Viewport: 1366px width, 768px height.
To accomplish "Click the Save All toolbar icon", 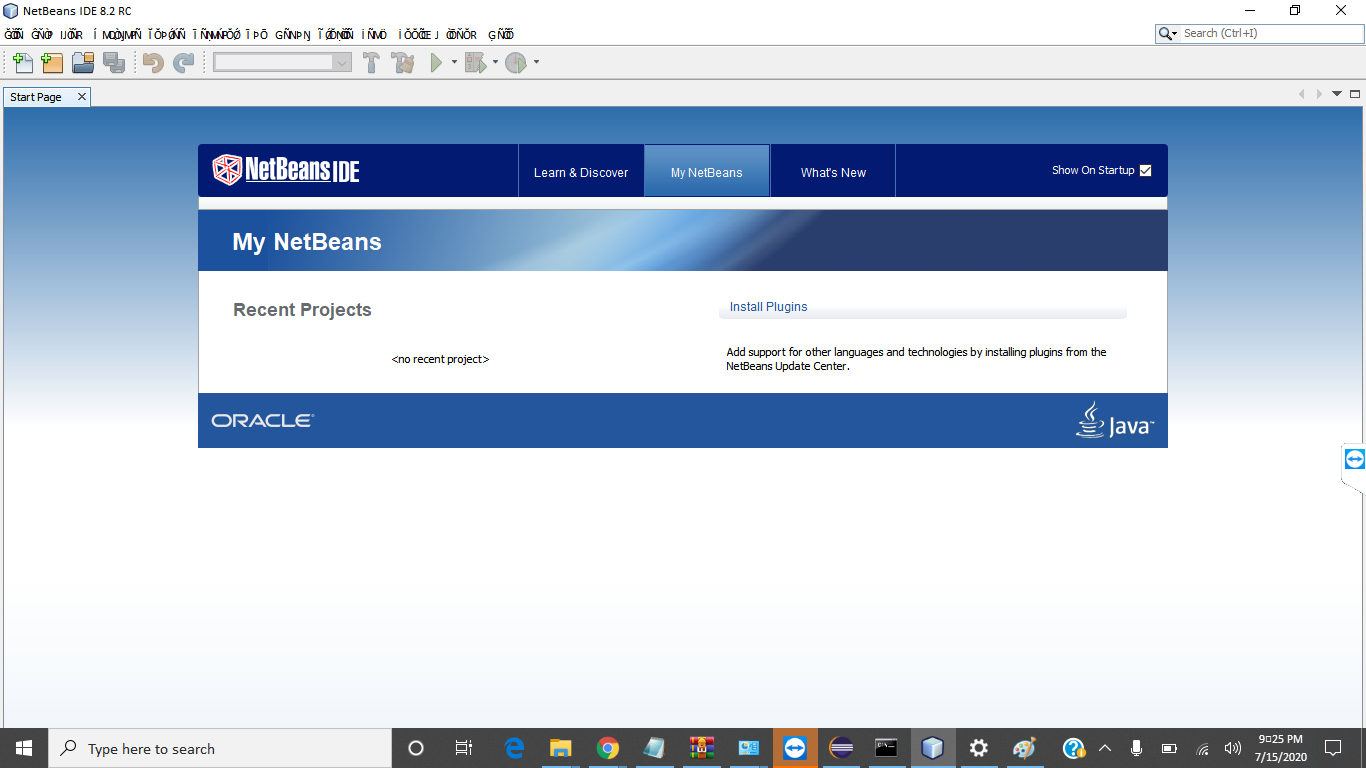I will [114, 63].
